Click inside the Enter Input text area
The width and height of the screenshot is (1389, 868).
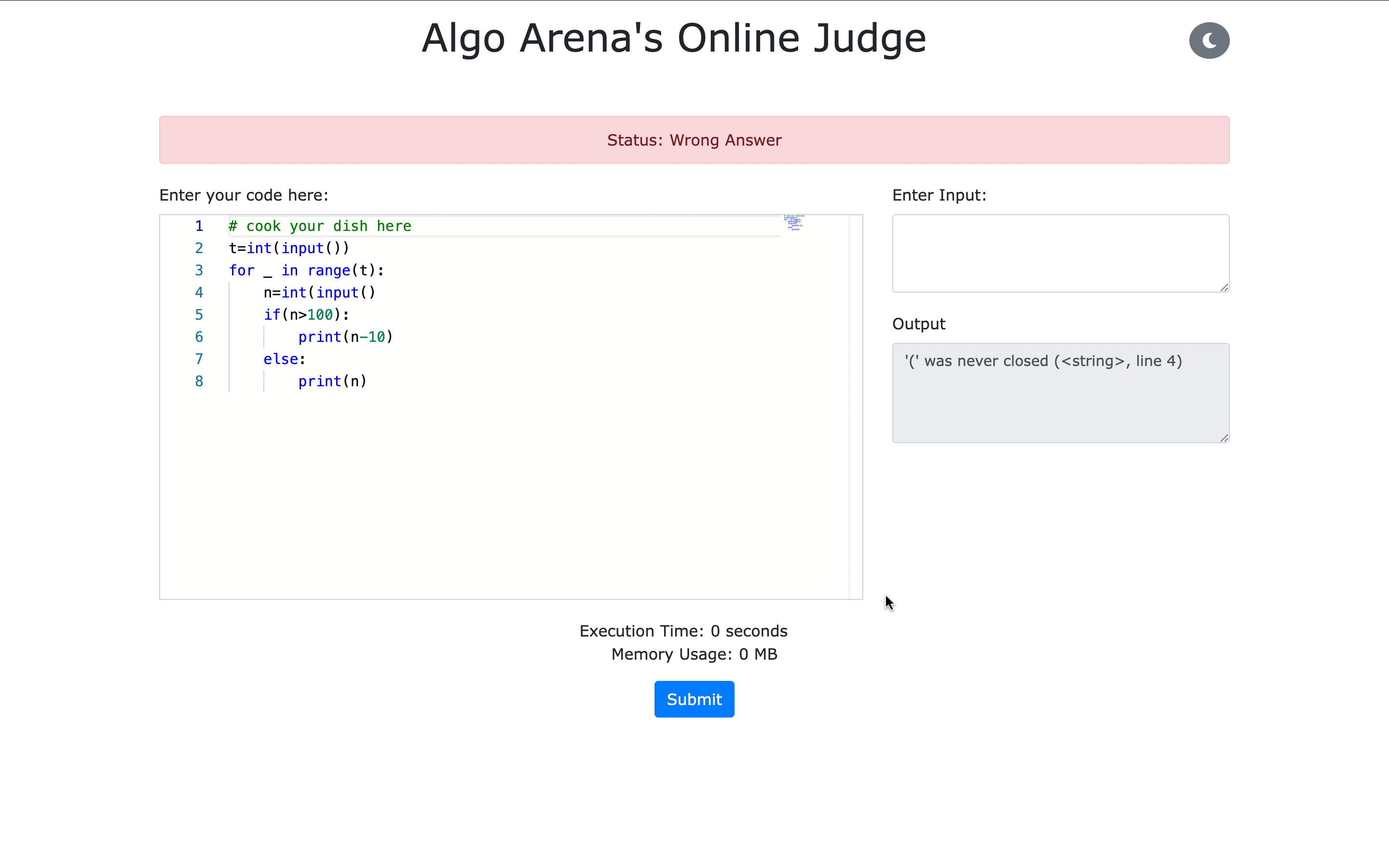1060,253
